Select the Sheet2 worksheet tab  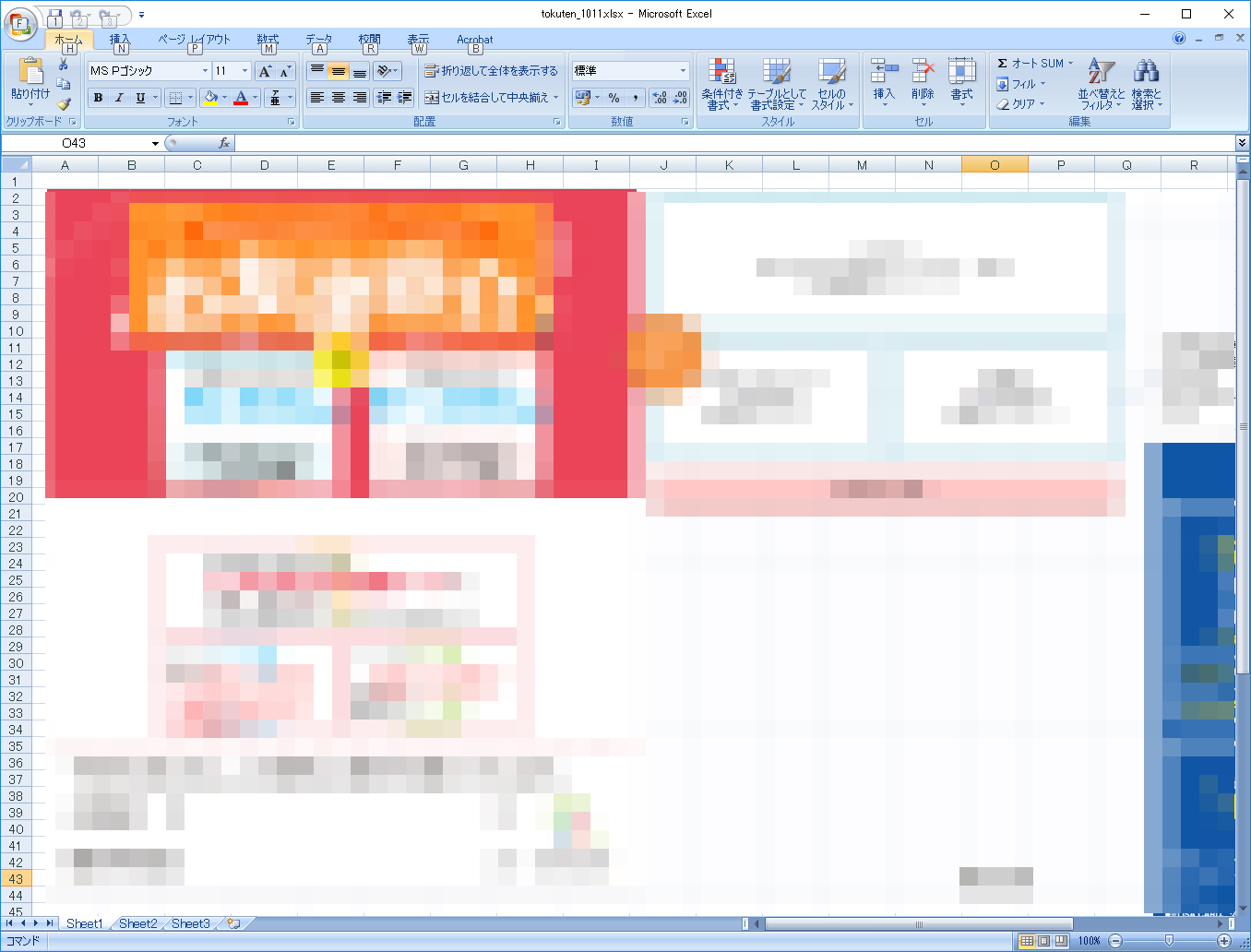[137, 922]
